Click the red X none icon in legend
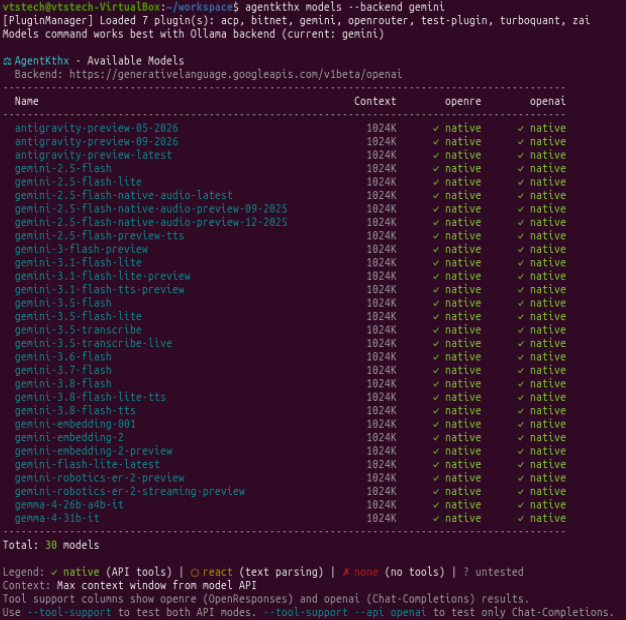This screenshot has width=626, height=620. click(346, 572)
